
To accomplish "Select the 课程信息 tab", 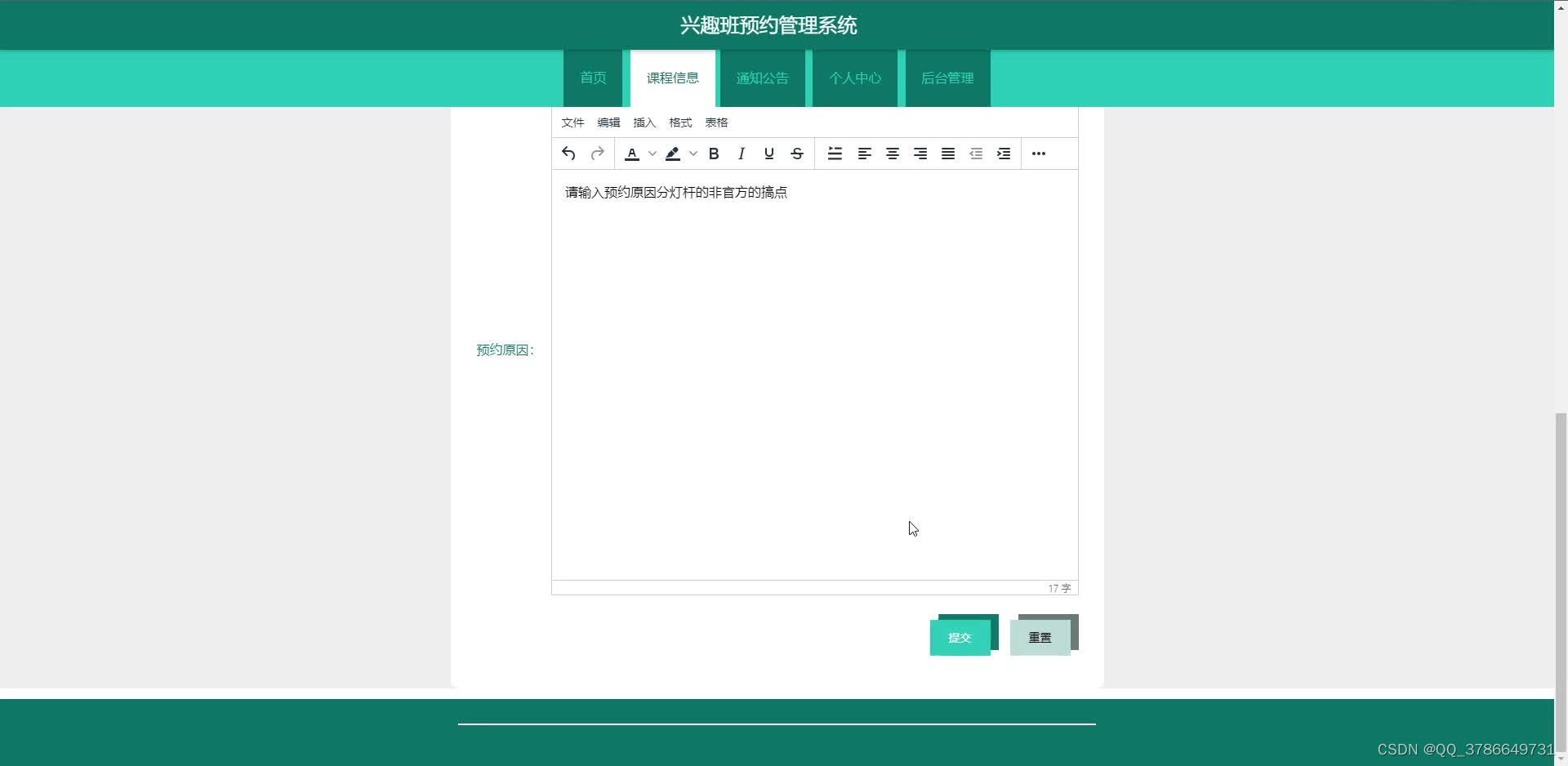I will (673, 78).
